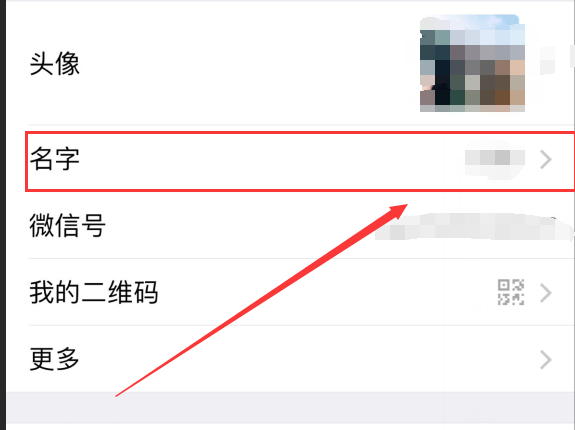Tap the blurred name value beside 名字
The height and width of the screenshot is (430, 575).
[x=495, y=158]
